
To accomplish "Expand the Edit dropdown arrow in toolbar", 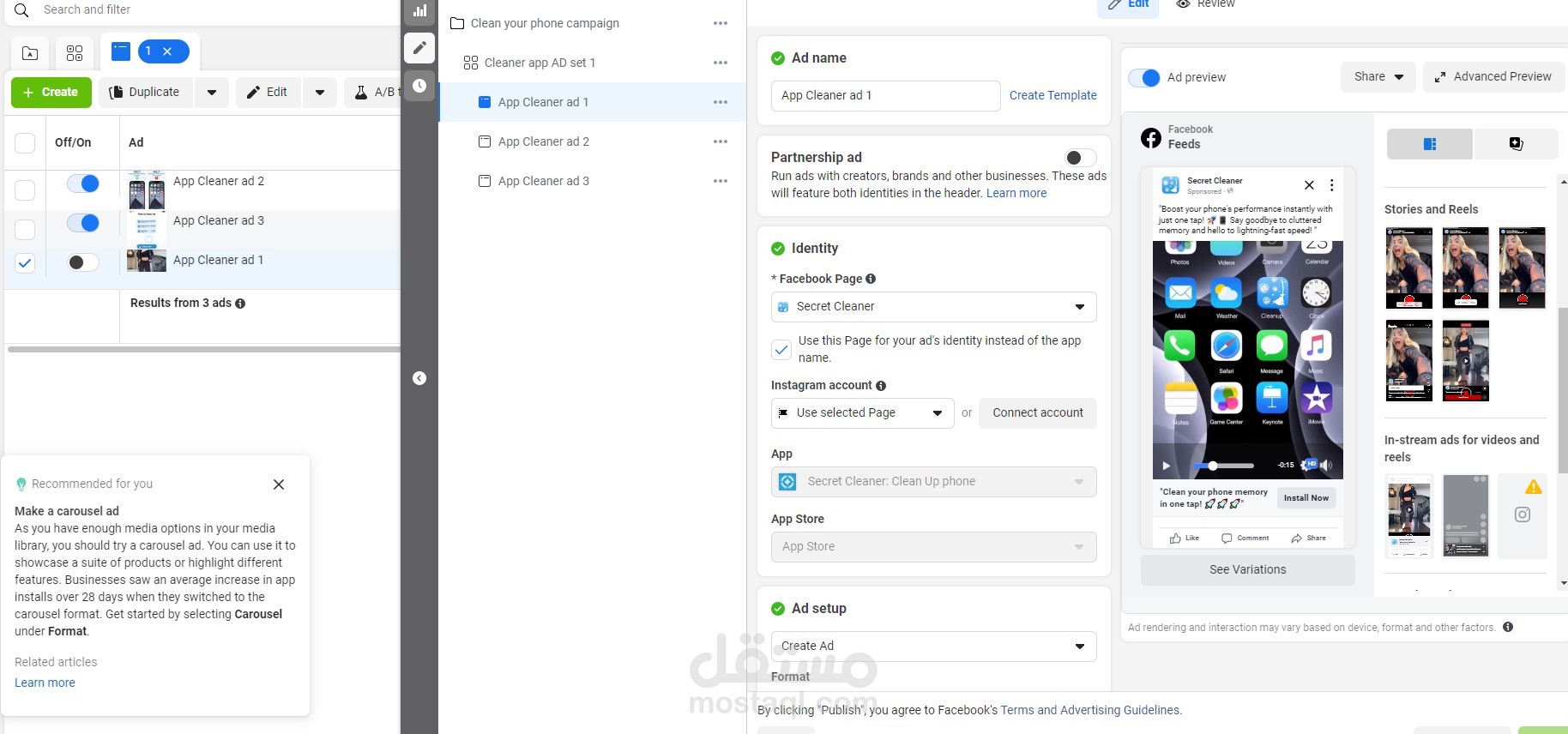I will 320,93.
